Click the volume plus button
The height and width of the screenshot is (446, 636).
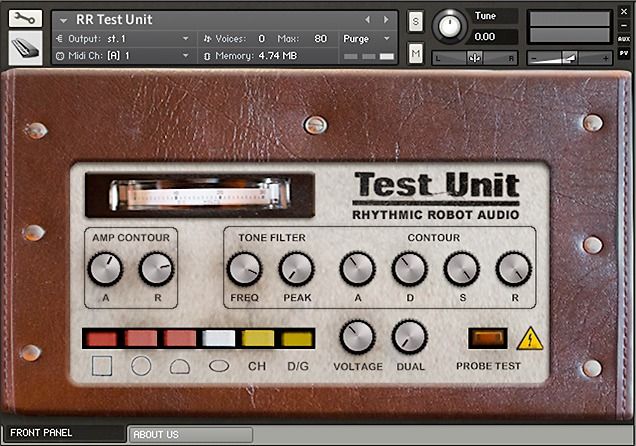pyautogui.click(x=605, y=59)
